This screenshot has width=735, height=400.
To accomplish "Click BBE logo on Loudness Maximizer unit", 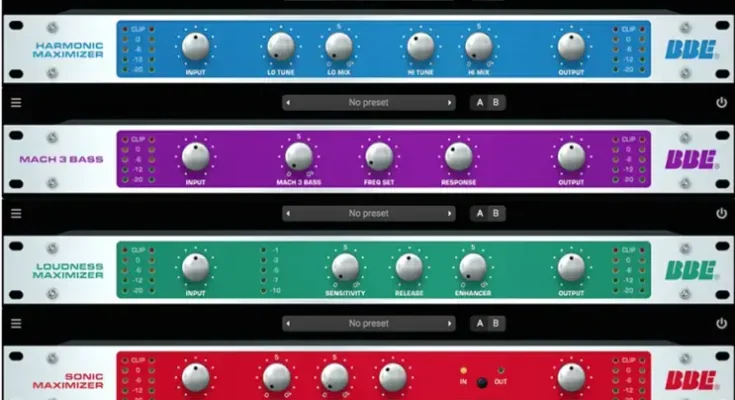I will pos(691,270).
